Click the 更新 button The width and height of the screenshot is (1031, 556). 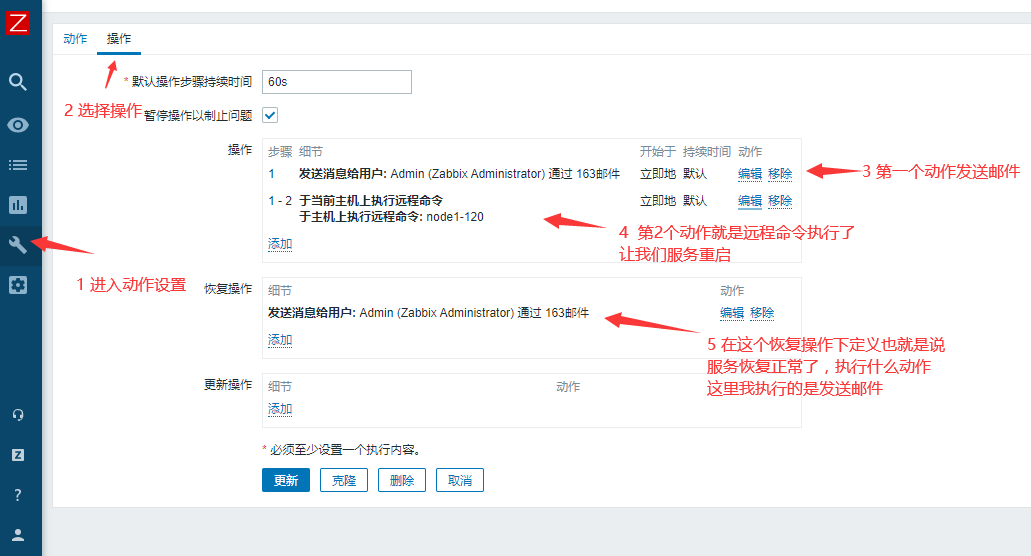coord(286,480)
